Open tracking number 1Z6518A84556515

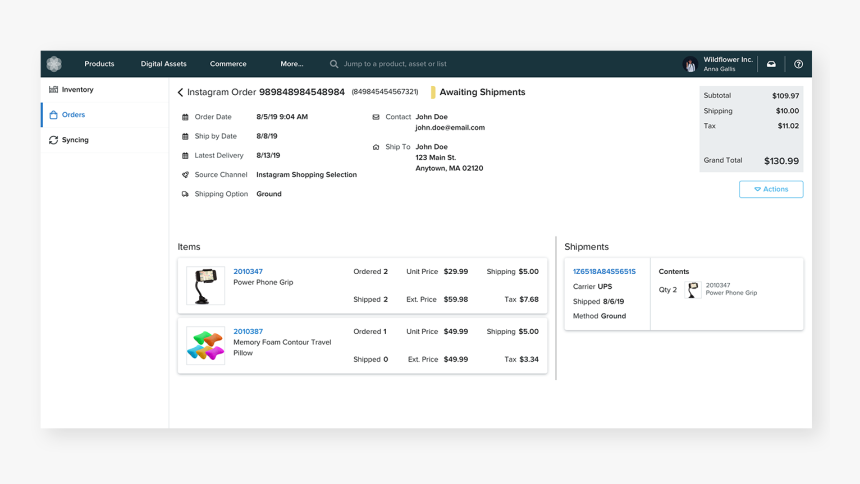click(x=604, y=272)
